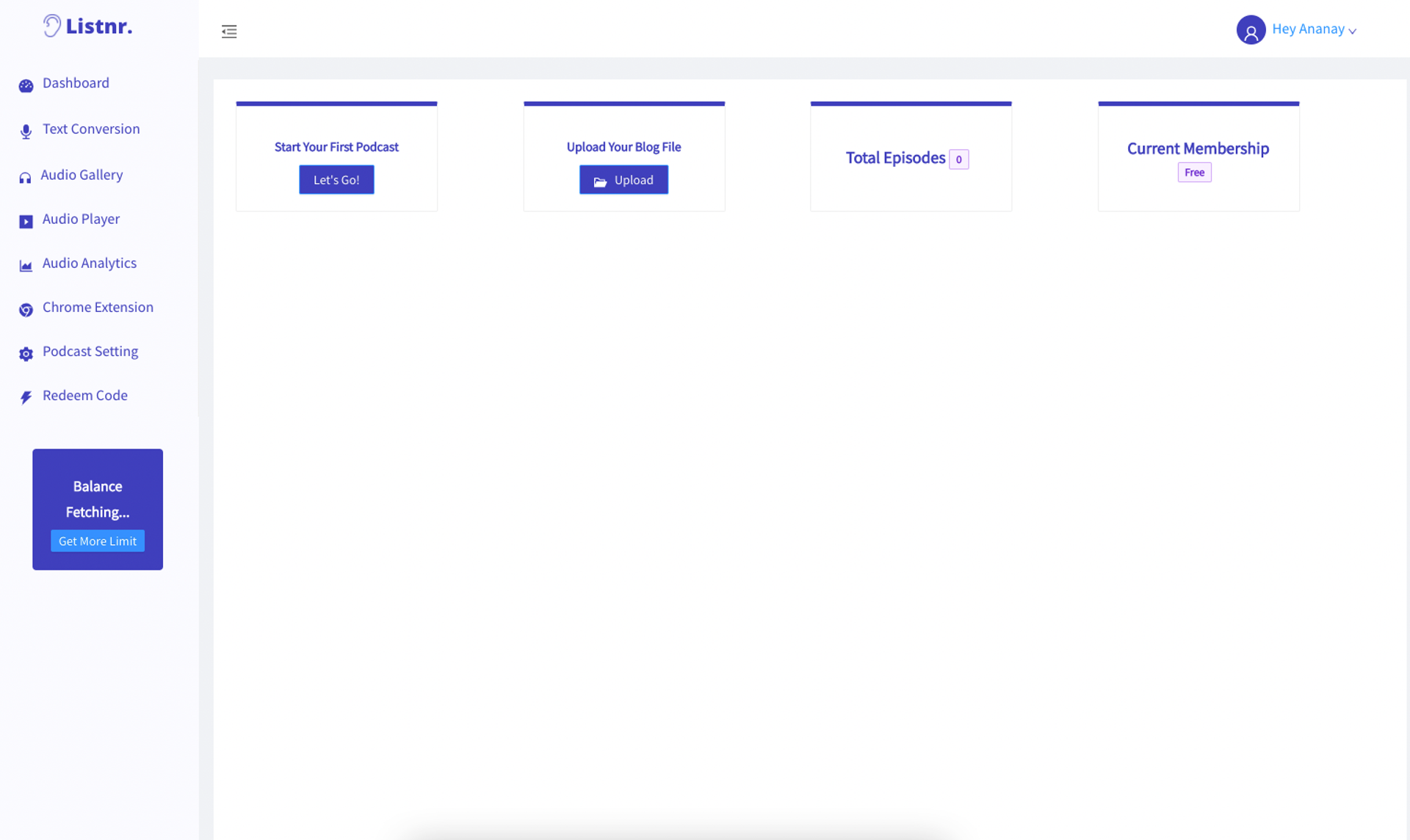Click the Chrome Extension browser icon
The image size is (1410, 840).
26,310
